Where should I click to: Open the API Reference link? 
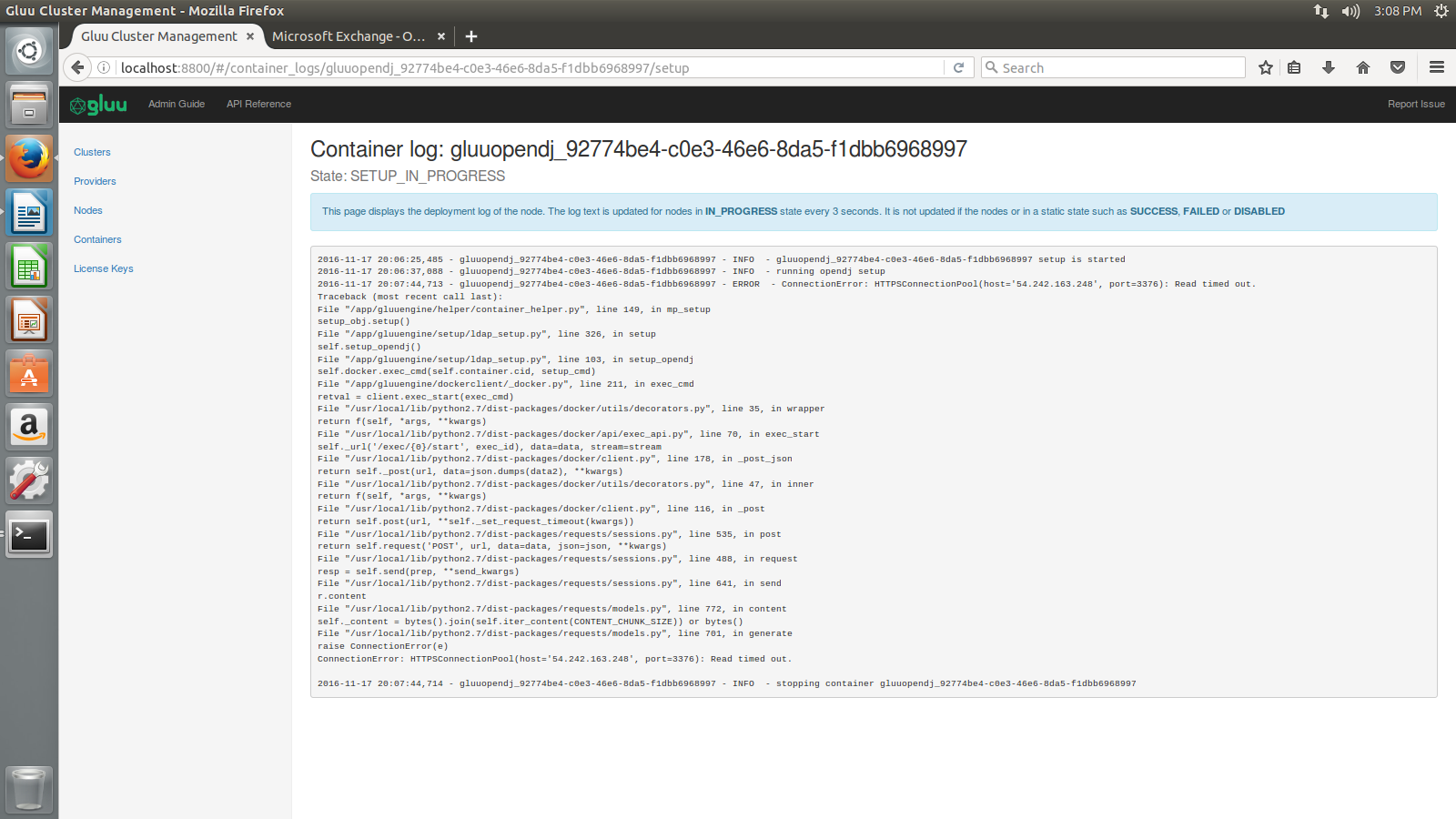point(258,104)
